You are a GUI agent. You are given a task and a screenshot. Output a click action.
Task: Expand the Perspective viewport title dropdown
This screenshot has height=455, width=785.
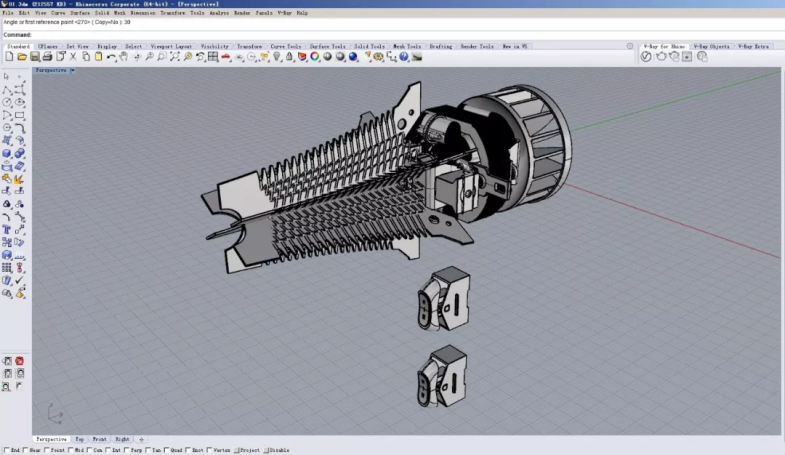tap(72, 71)
